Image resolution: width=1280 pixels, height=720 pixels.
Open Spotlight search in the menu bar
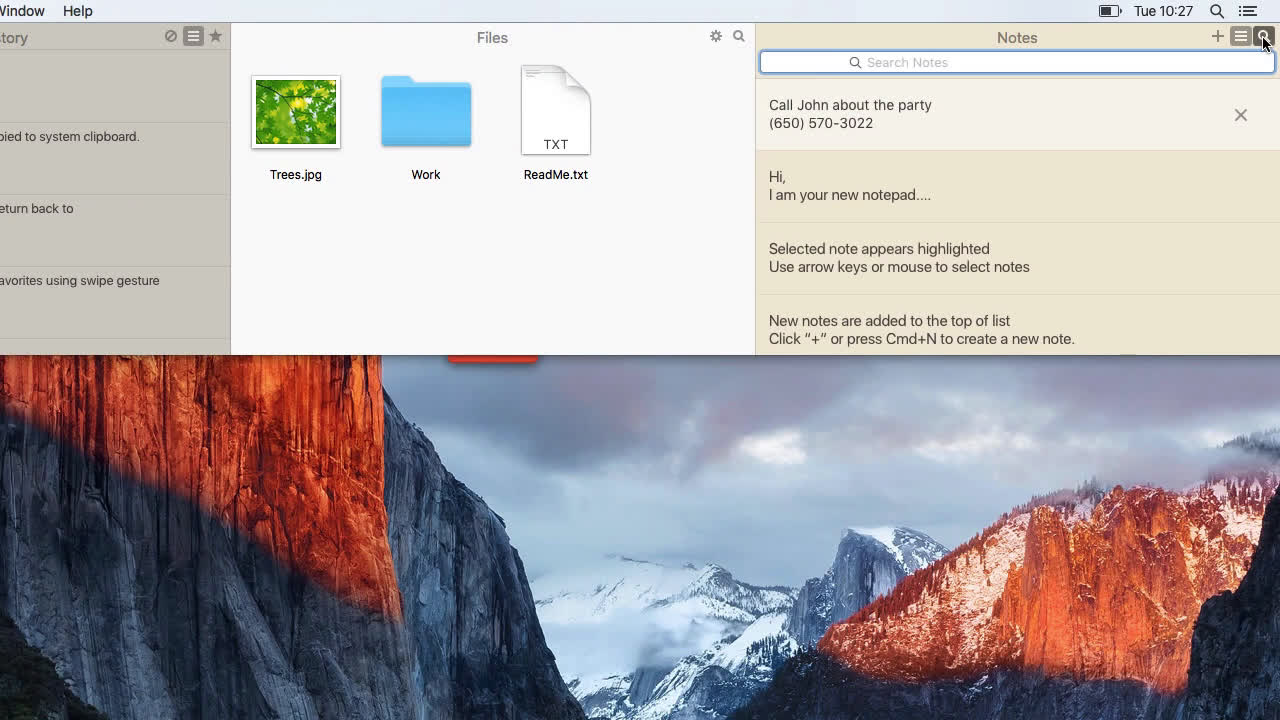point(1217,11)
